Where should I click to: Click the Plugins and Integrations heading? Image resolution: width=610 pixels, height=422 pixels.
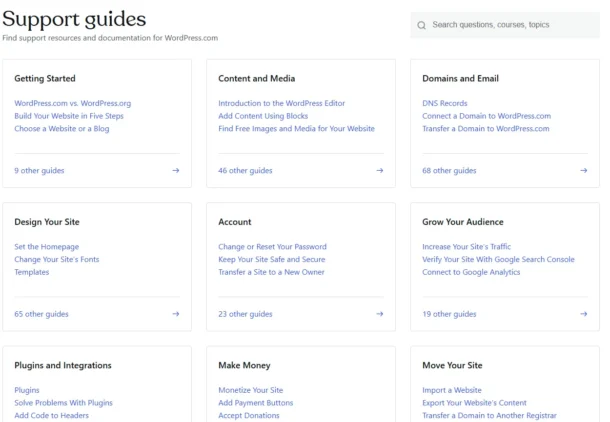63,366
